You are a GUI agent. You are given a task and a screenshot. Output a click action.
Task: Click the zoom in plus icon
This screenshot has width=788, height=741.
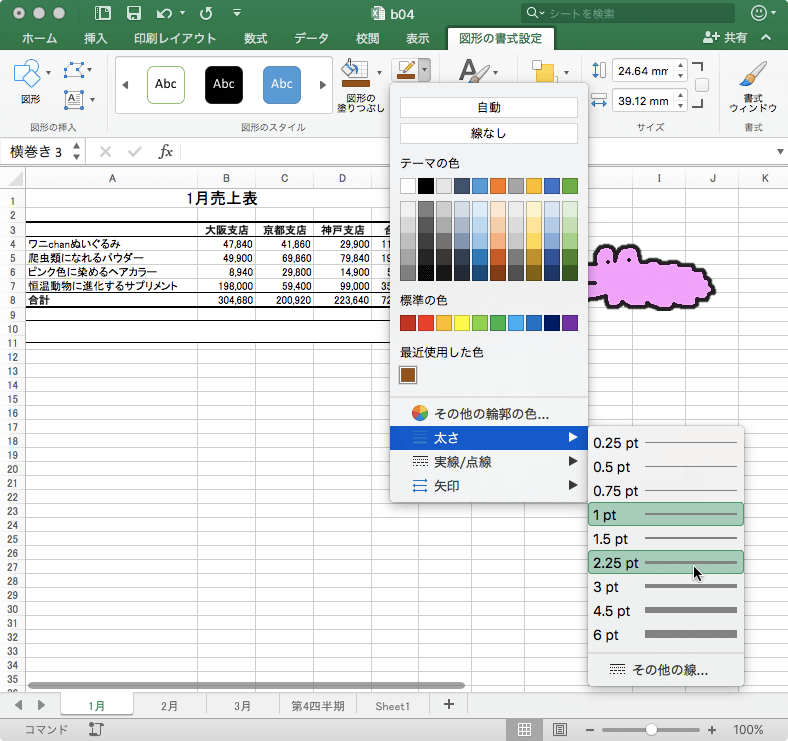[712, 729]
